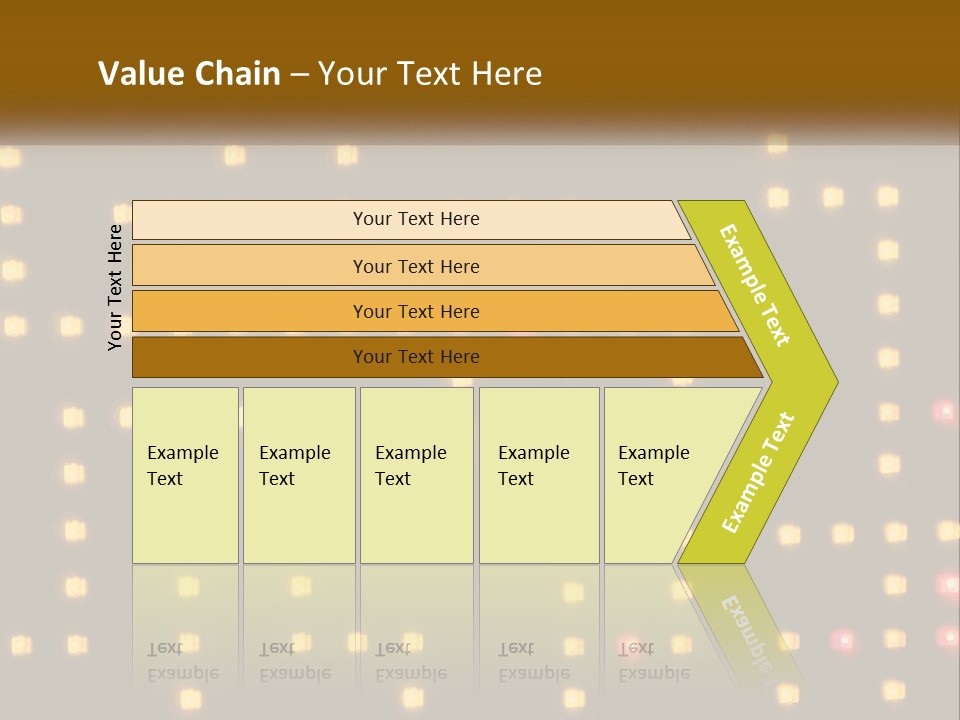This screenshot has width=960, height=720.
Task: Select the second "Example Text" box
Action: (298, 474)
